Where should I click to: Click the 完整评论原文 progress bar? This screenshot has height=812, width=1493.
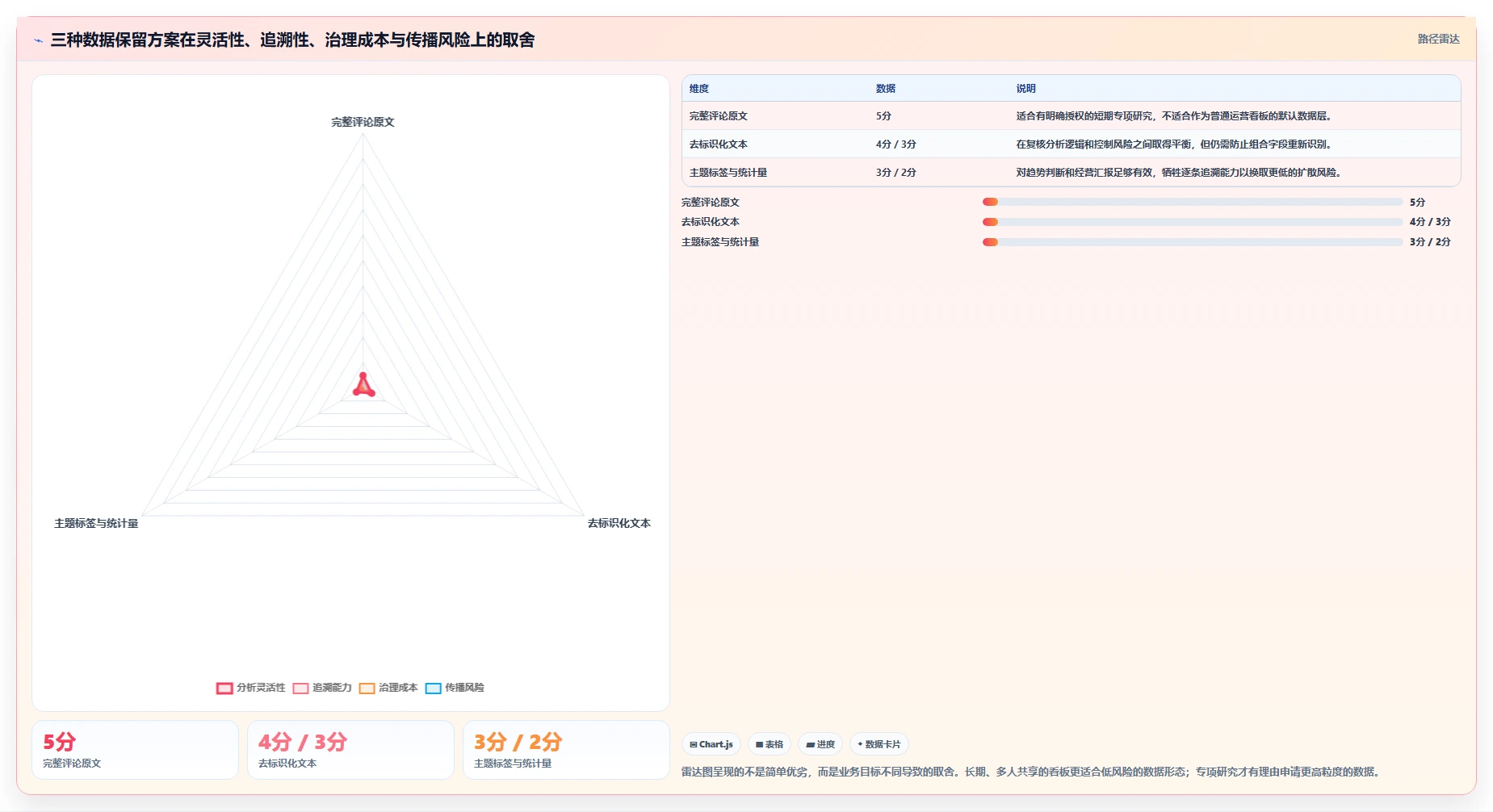coord(1192,202)
